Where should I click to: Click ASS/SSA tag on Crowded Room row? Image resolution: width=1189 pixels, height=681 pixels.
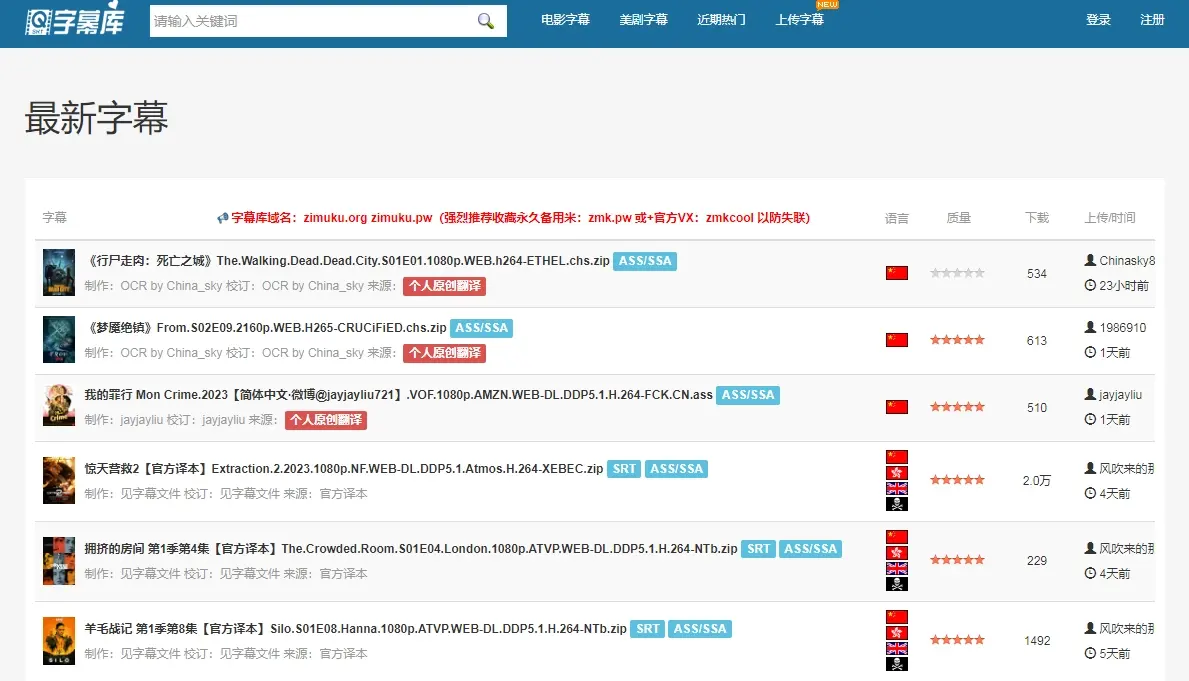click(810, 549)
